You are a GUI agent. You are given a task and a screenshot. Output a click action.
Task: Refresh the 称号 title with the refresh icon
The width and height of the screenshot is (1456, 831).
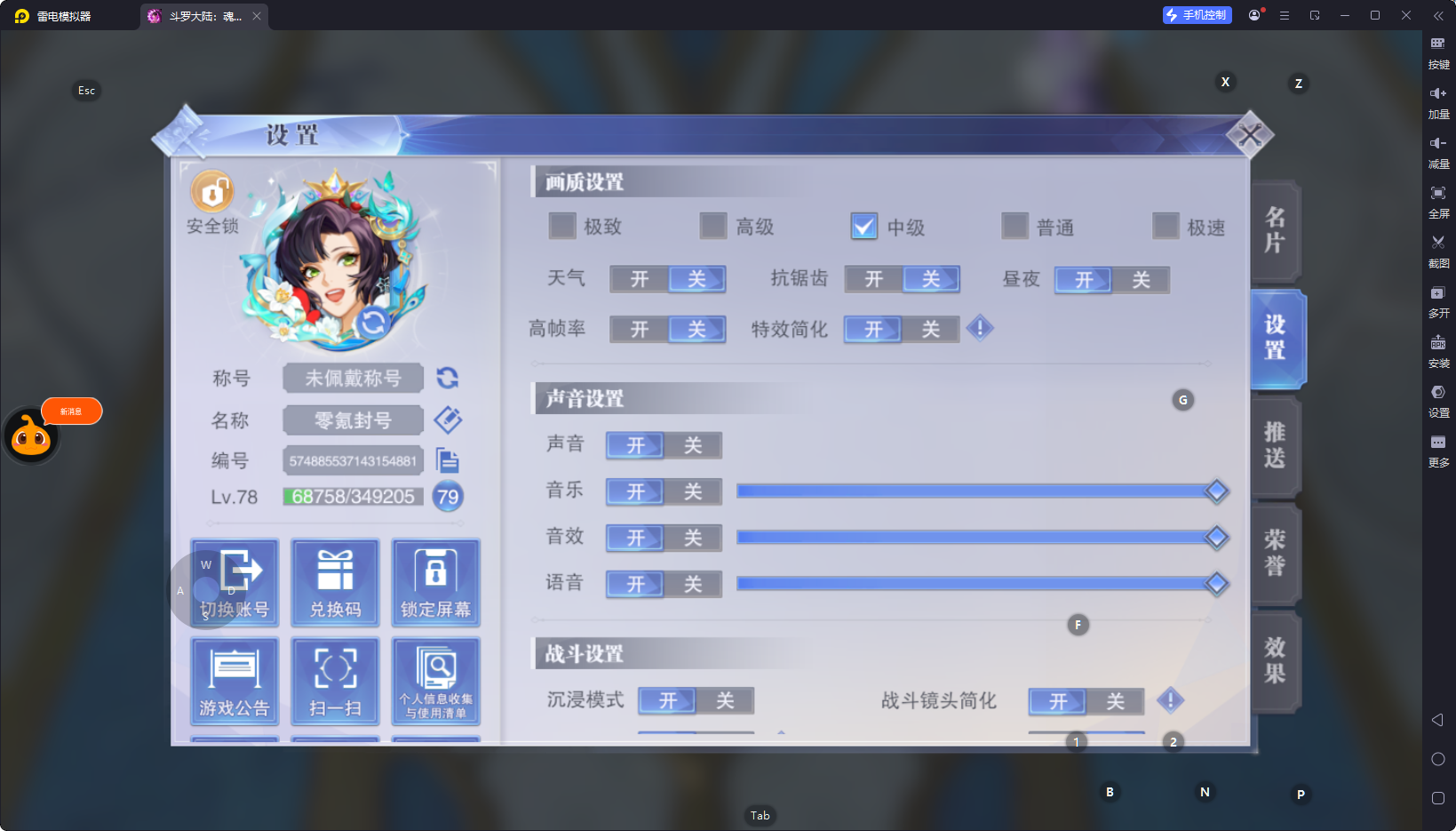pos(448,378)
